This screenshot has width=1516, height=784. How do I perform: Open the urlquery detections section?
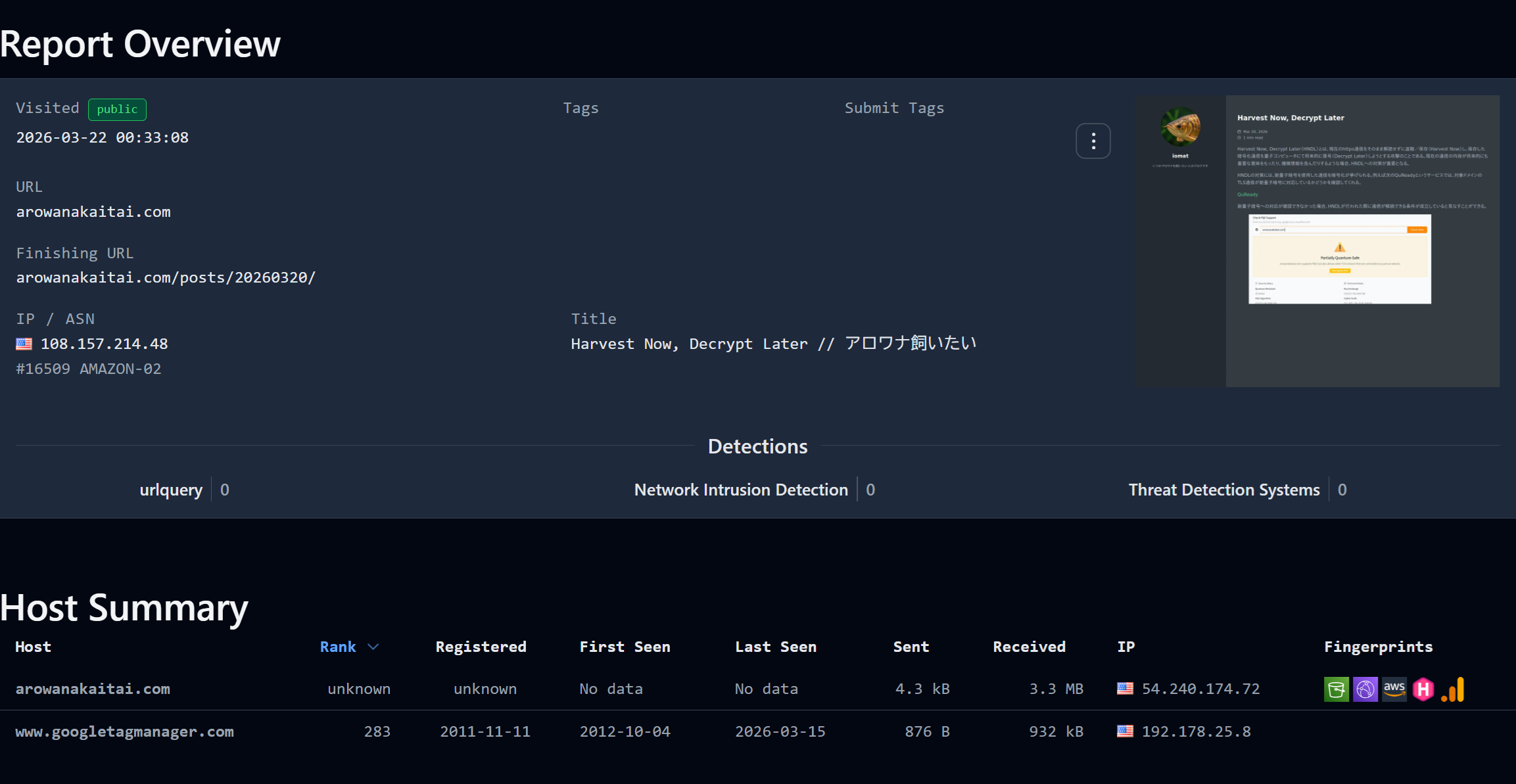(x=171, y=490)
